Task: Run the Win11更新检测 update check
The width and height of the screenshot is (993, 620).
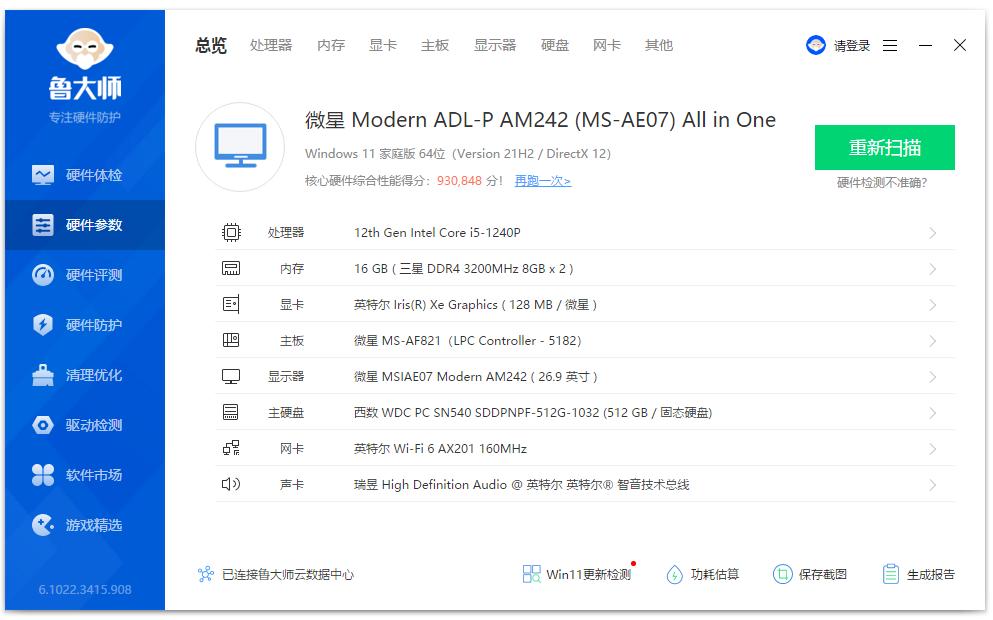Action: coord(580,573)
